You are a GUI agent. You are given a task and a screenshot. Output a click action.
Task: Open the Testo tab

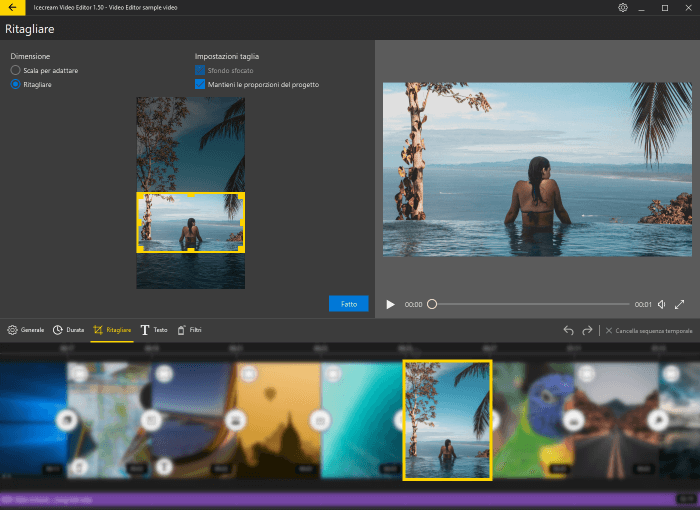point(154,330)
